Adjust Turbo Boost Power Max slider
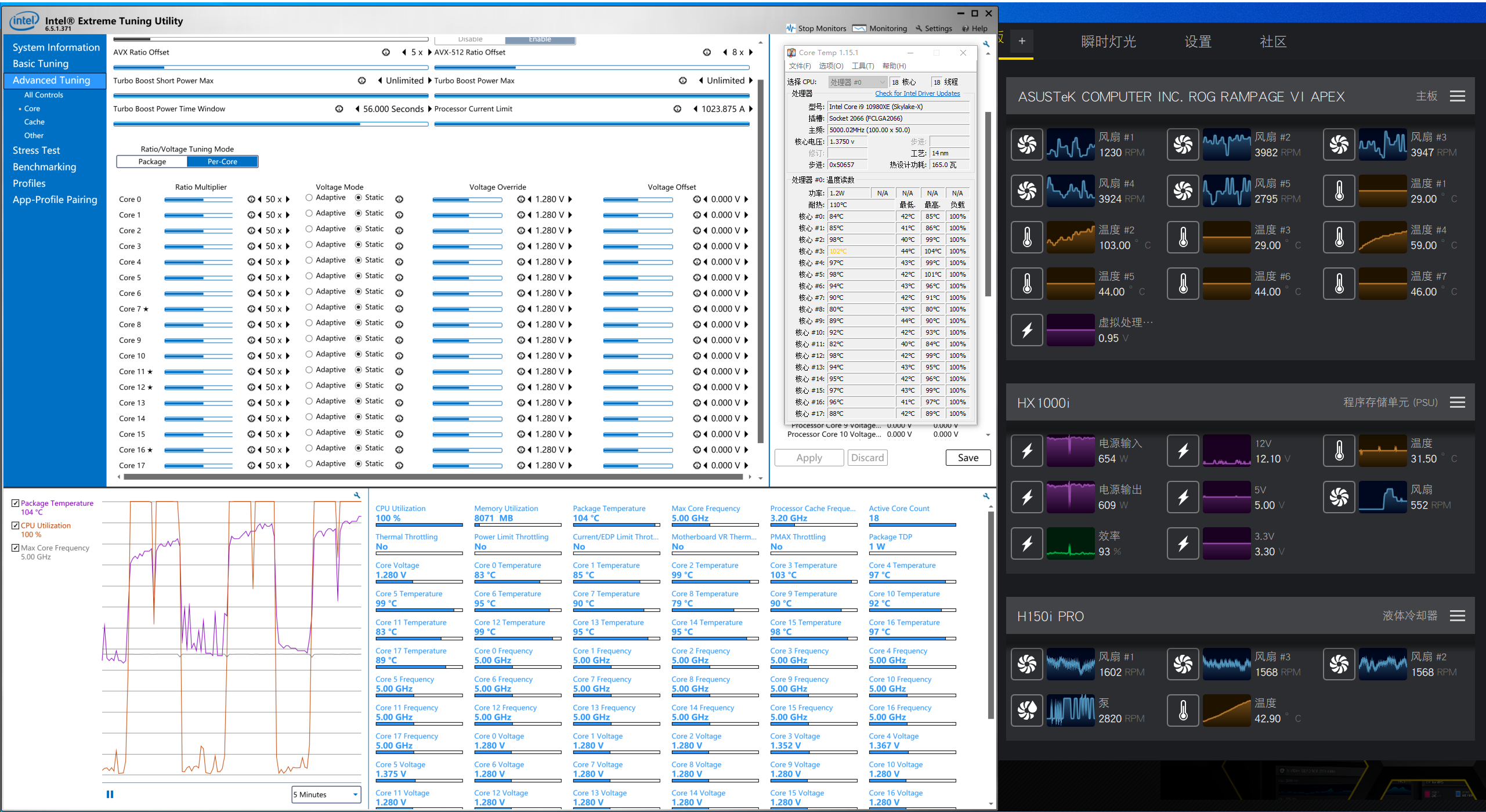 click(x=592, y=96)
